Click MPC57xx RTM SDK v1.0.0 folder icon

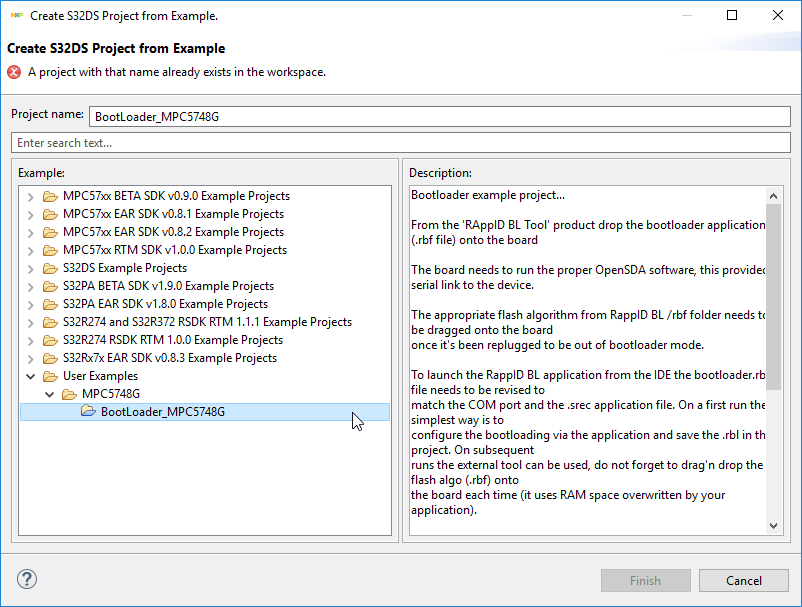50,250
